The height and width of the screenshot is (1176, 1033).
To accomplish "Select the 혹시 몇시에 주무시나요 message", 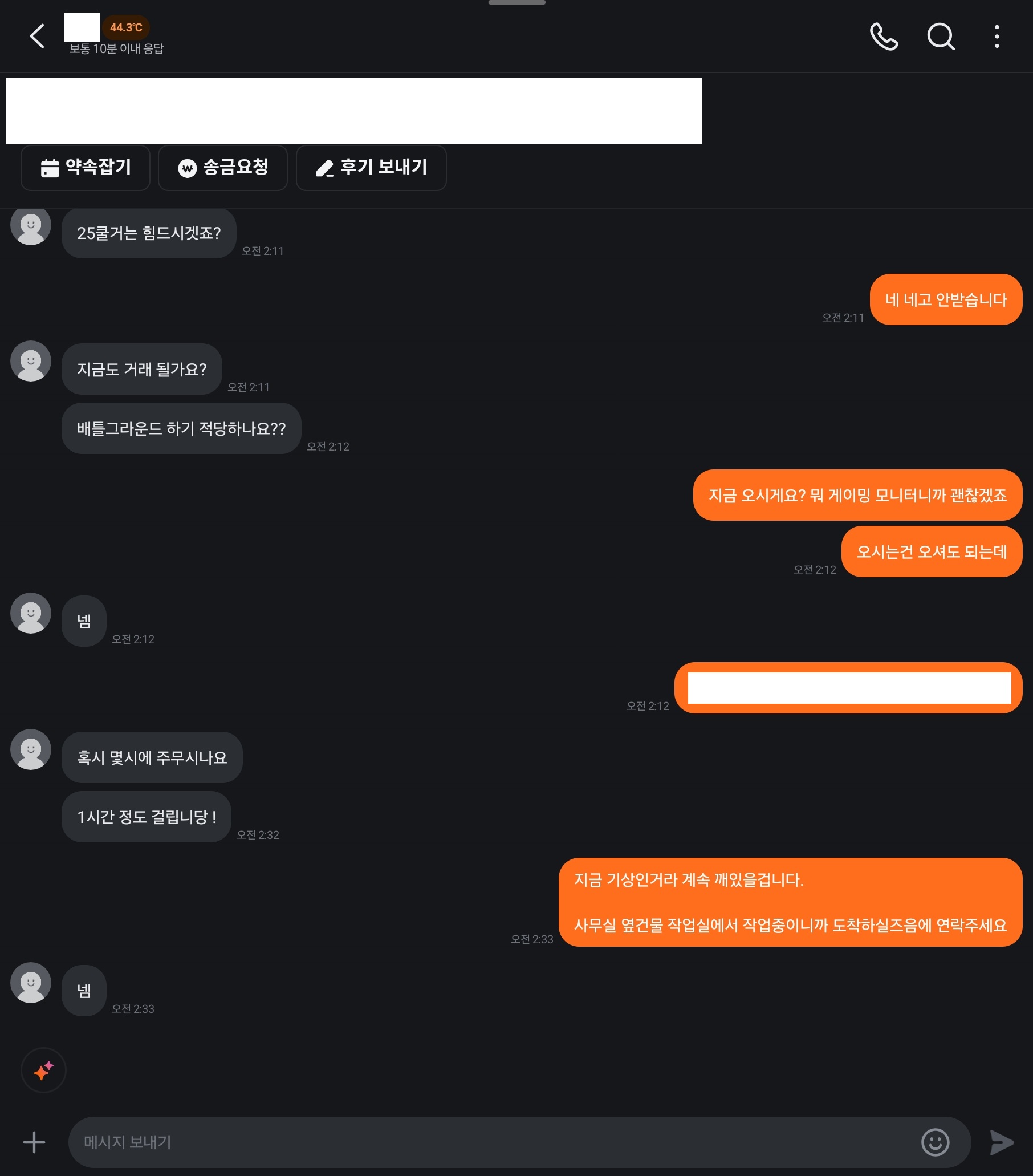I will (x=152, y=757).
